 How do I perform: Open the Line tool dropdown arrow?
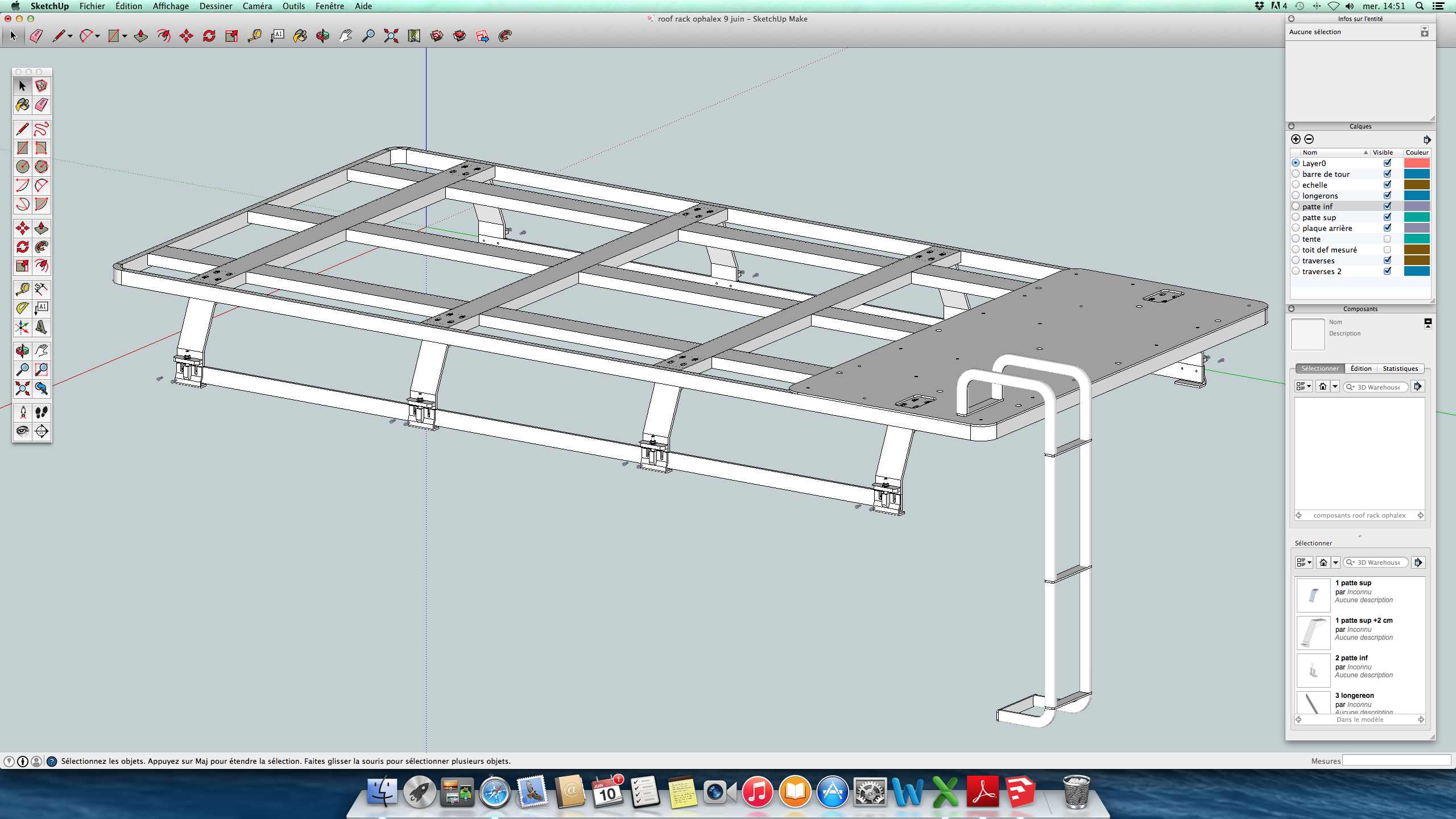(70, 36)
